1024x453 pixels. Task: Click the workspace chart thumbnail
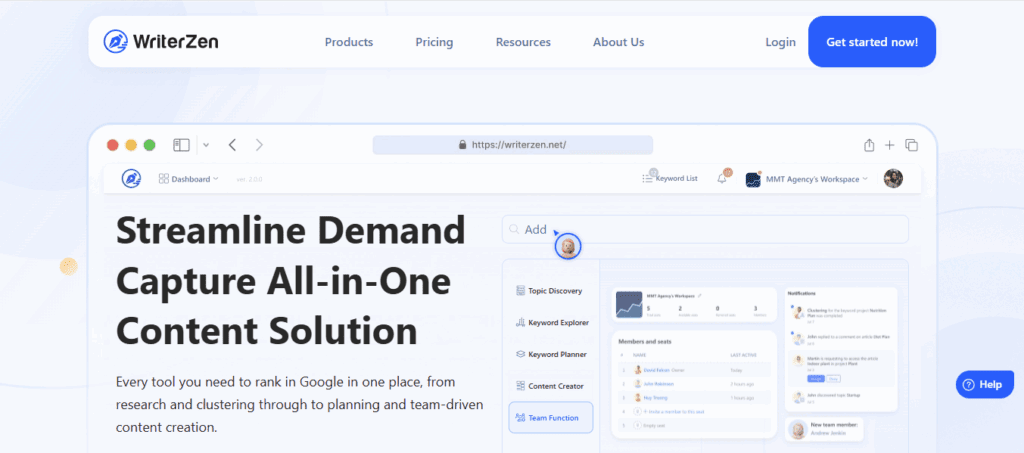[x=629, y=304]
